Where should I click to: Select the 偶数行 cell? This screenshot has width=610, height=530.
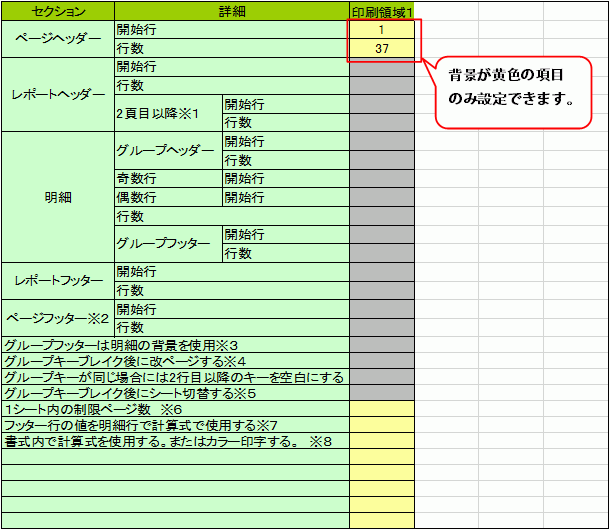point(168,197)
